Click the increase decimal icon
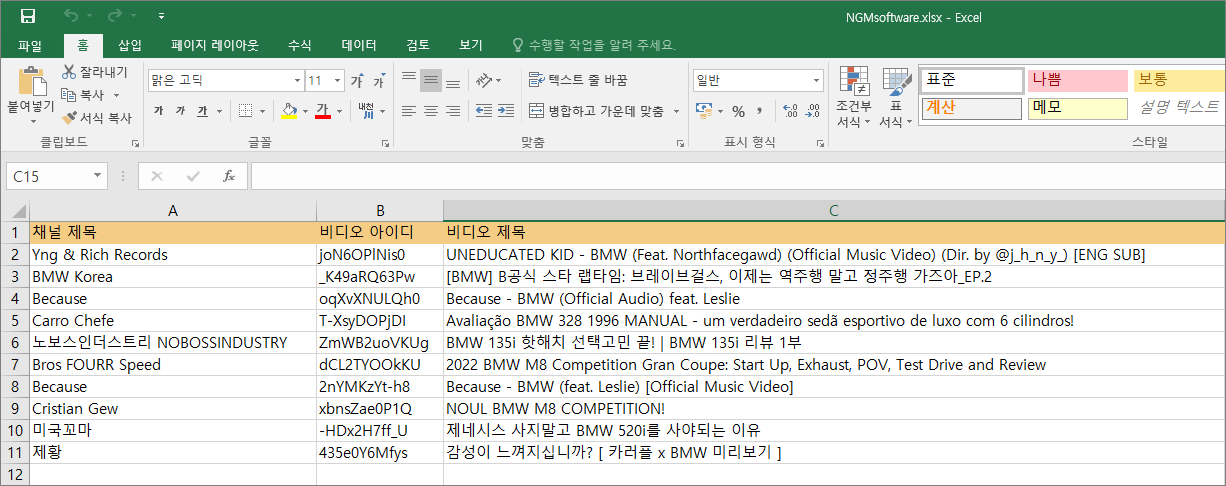 point(790,111)
